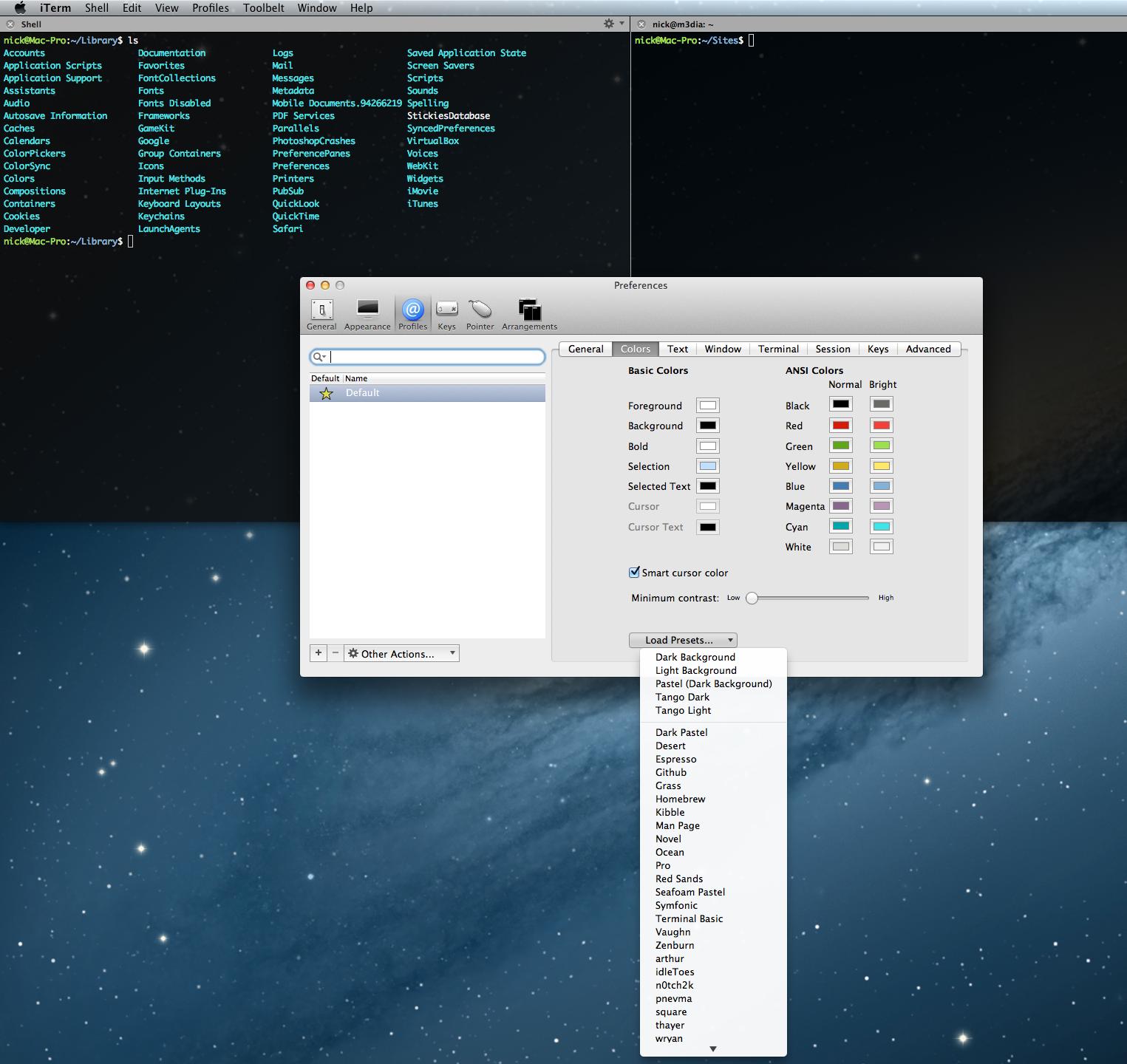Open the Keys preferences icon

pos(446,310)
